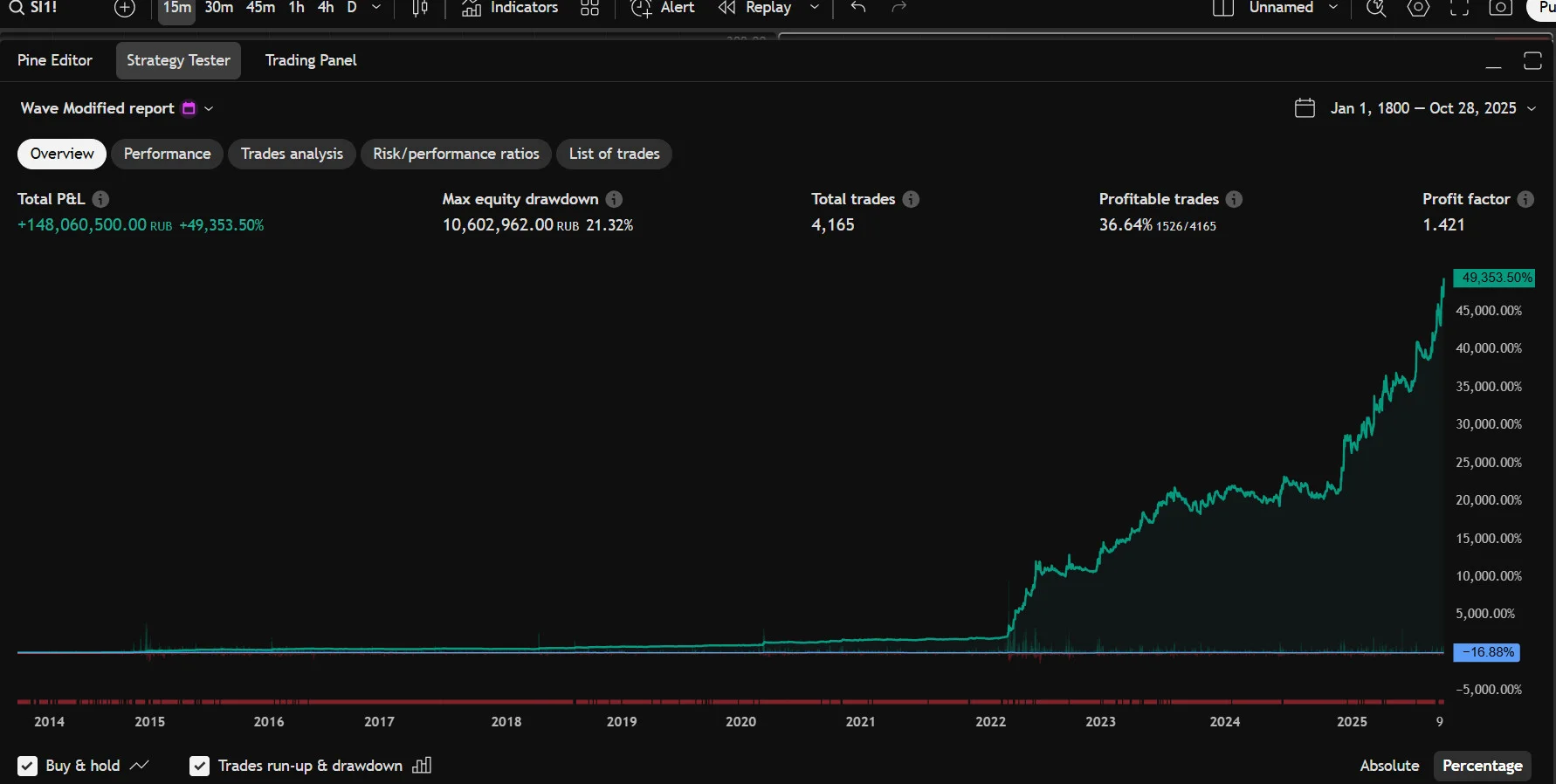1556x784 pixels.
Task: Open the Indicators dialog
Action: coord(510,8)
